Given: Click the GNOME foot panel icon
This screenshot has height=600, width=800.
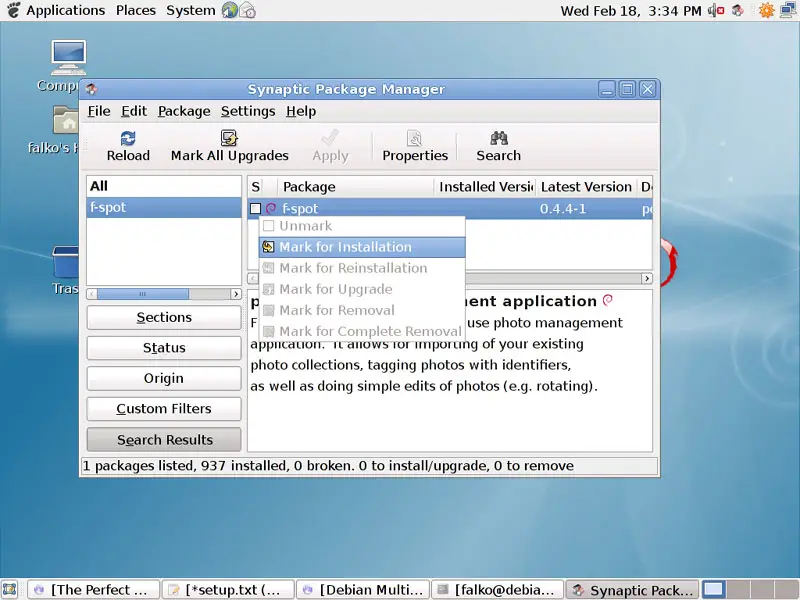Looking at the screenshot, I should (13, 10).
